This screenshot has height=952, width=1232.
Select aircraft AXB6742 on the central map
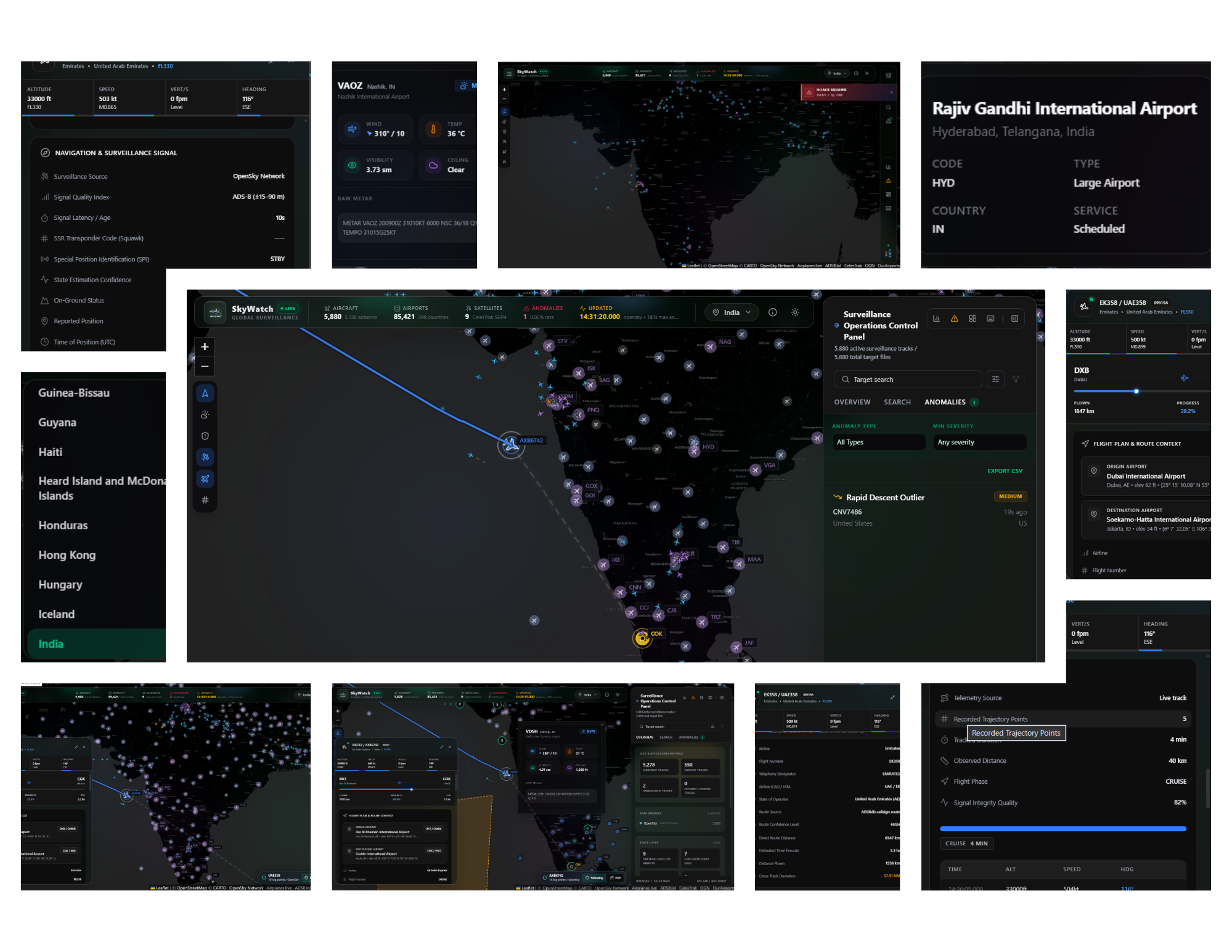pos(511,445)
